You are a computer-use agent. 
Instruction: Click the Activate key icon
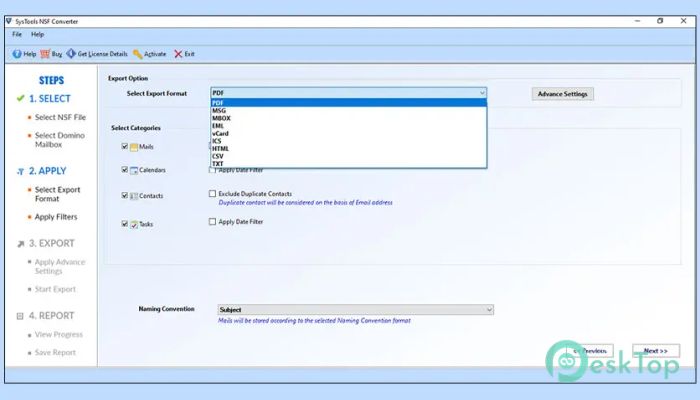tap(138, 54)
